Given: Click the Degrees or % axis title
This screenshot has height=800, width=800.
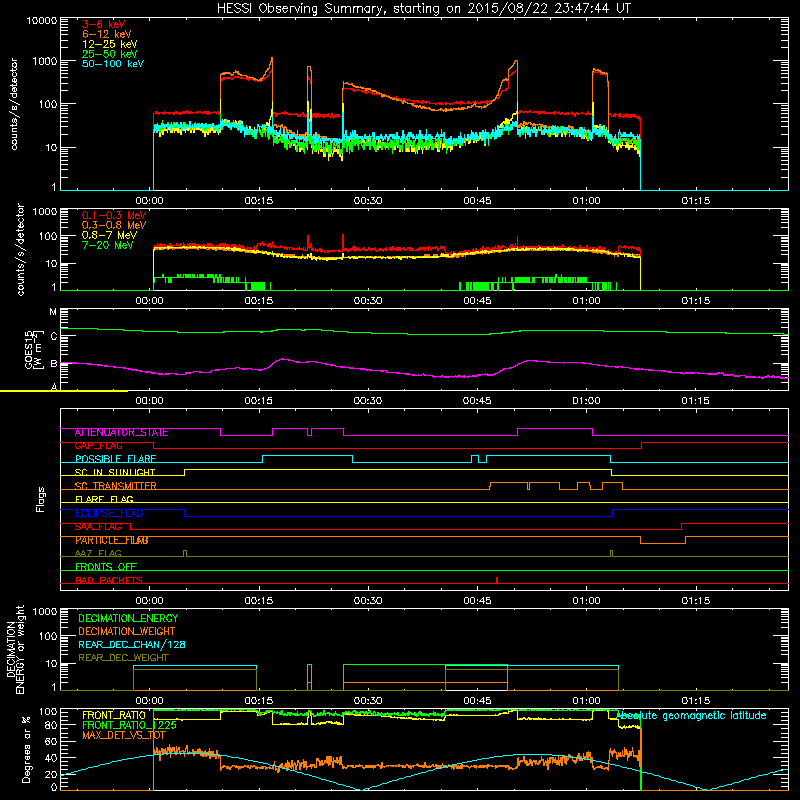Looking at the screenshot, I should tap(26, 749).
